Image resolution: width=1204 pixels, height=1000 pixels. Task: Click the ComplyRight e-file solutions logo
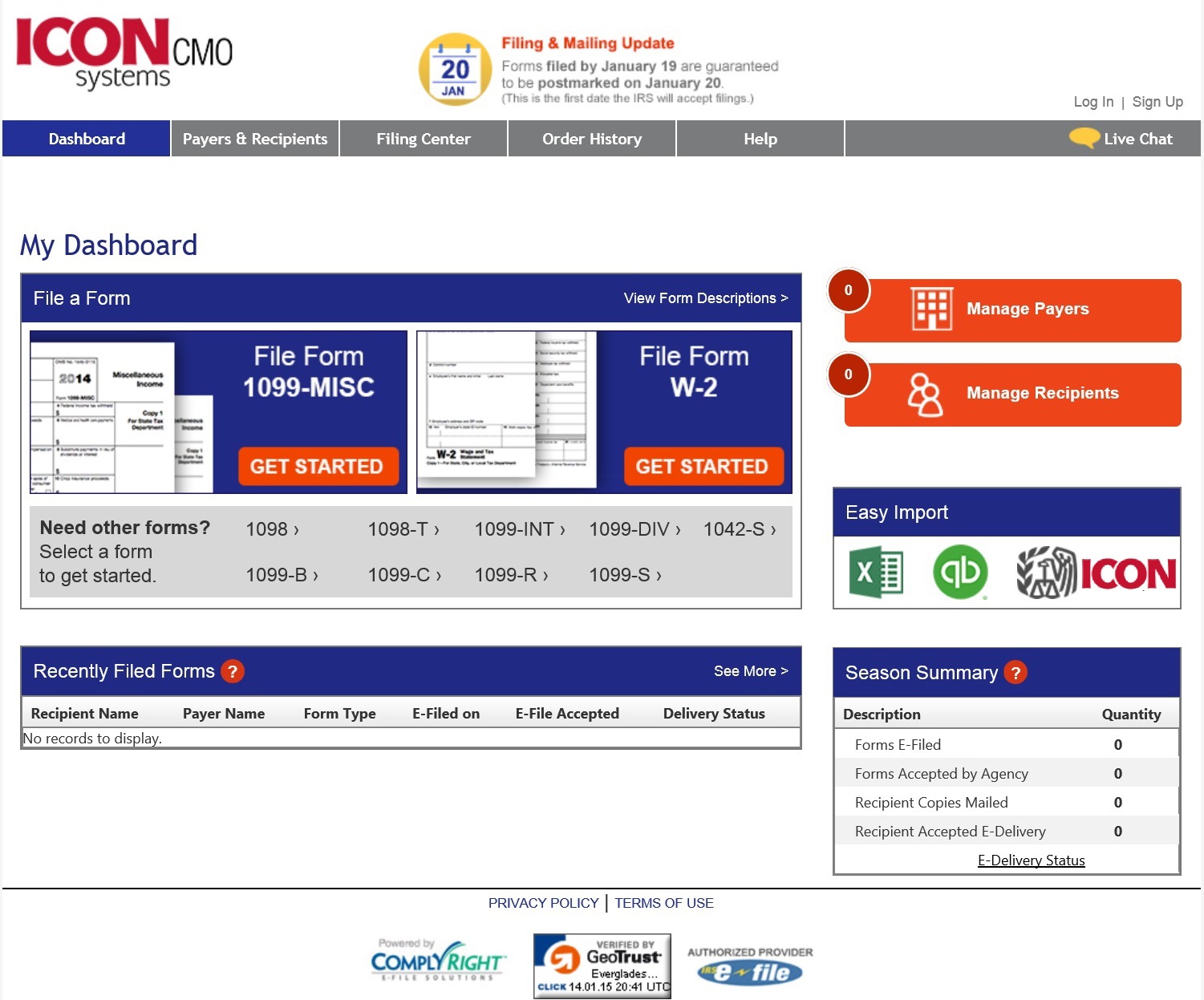pos(437,960)
